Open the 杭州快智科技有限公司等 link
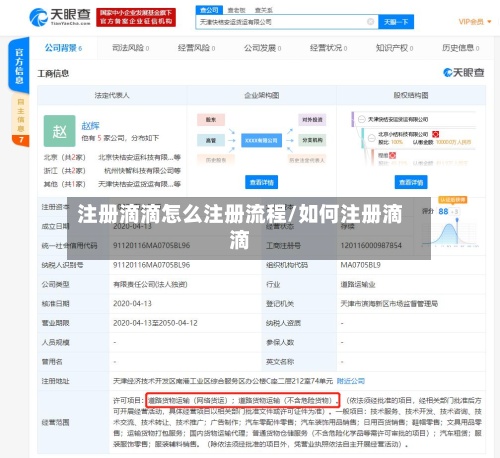The height and width of the screenshot is (458, 500). coord(142,171)
